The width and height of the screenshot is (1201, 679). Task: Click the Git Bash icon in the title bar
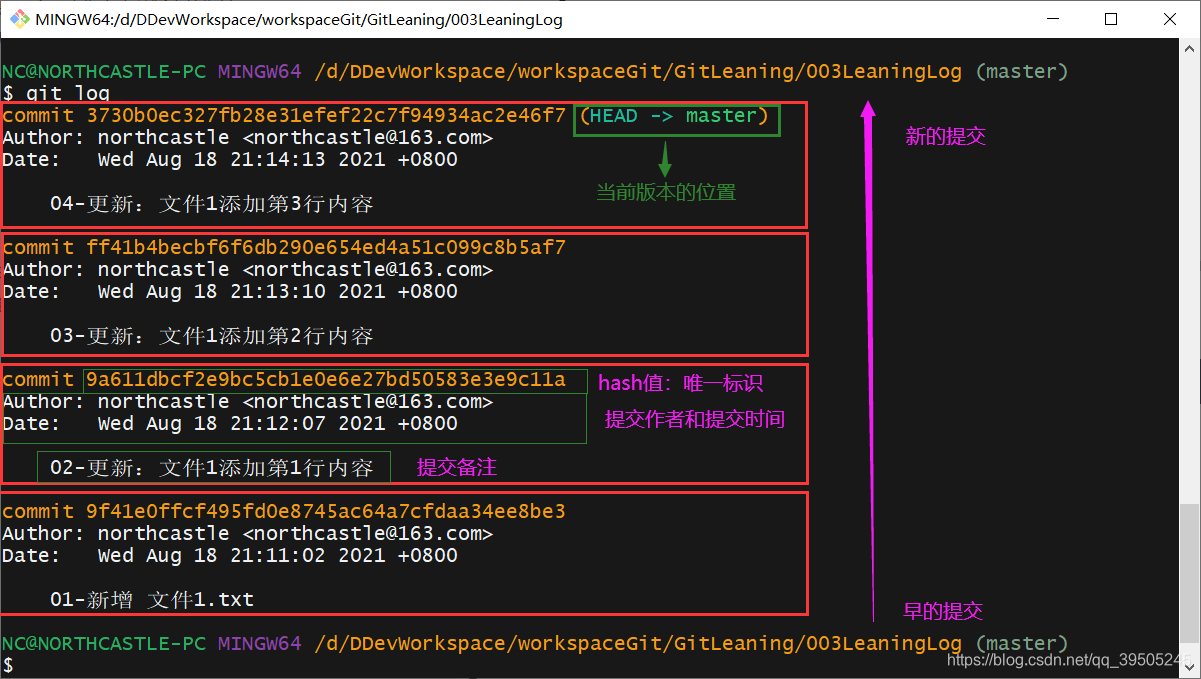tap(19, 19)
